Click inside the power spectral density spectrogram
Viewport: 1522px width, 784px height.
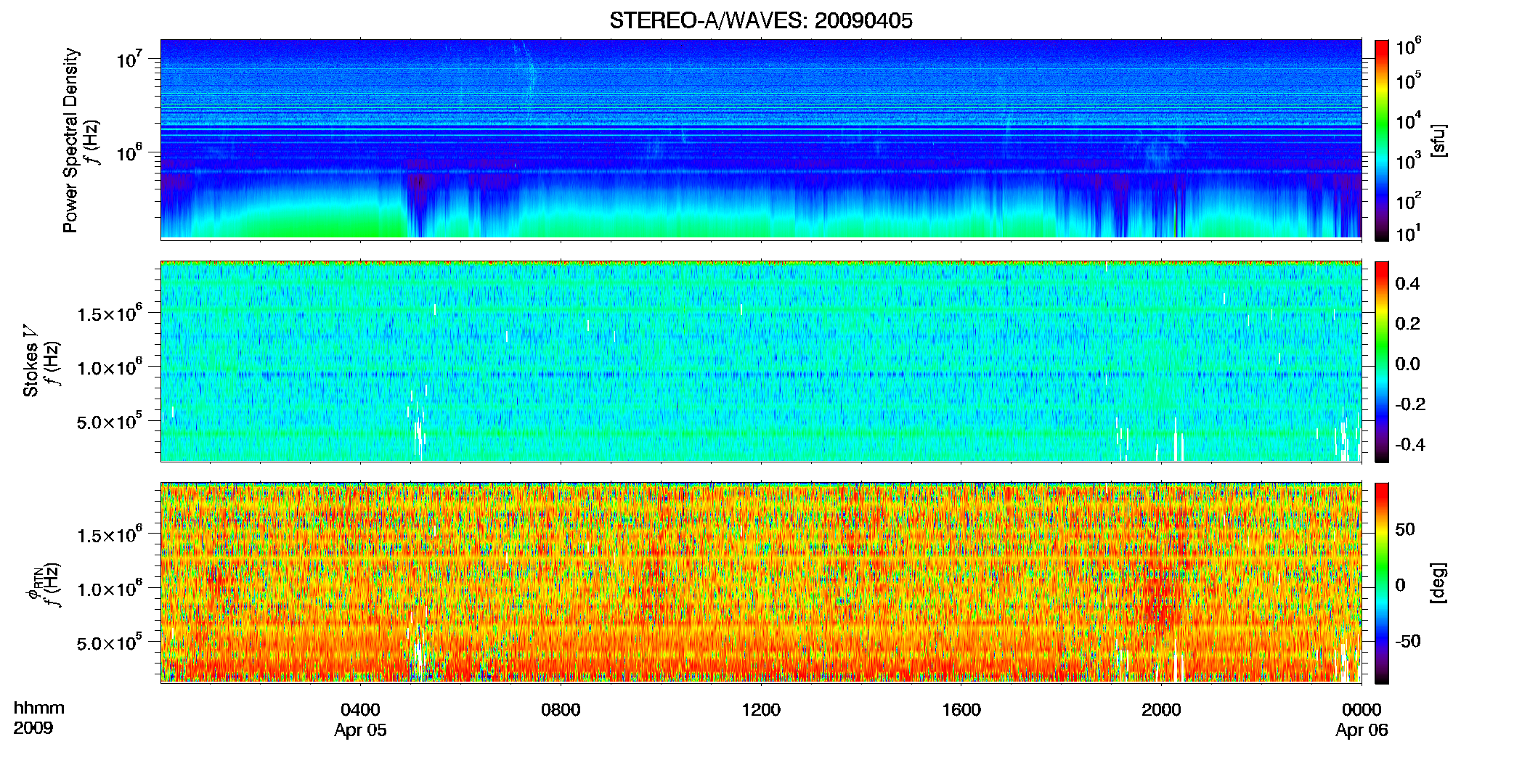coord(761,139)
